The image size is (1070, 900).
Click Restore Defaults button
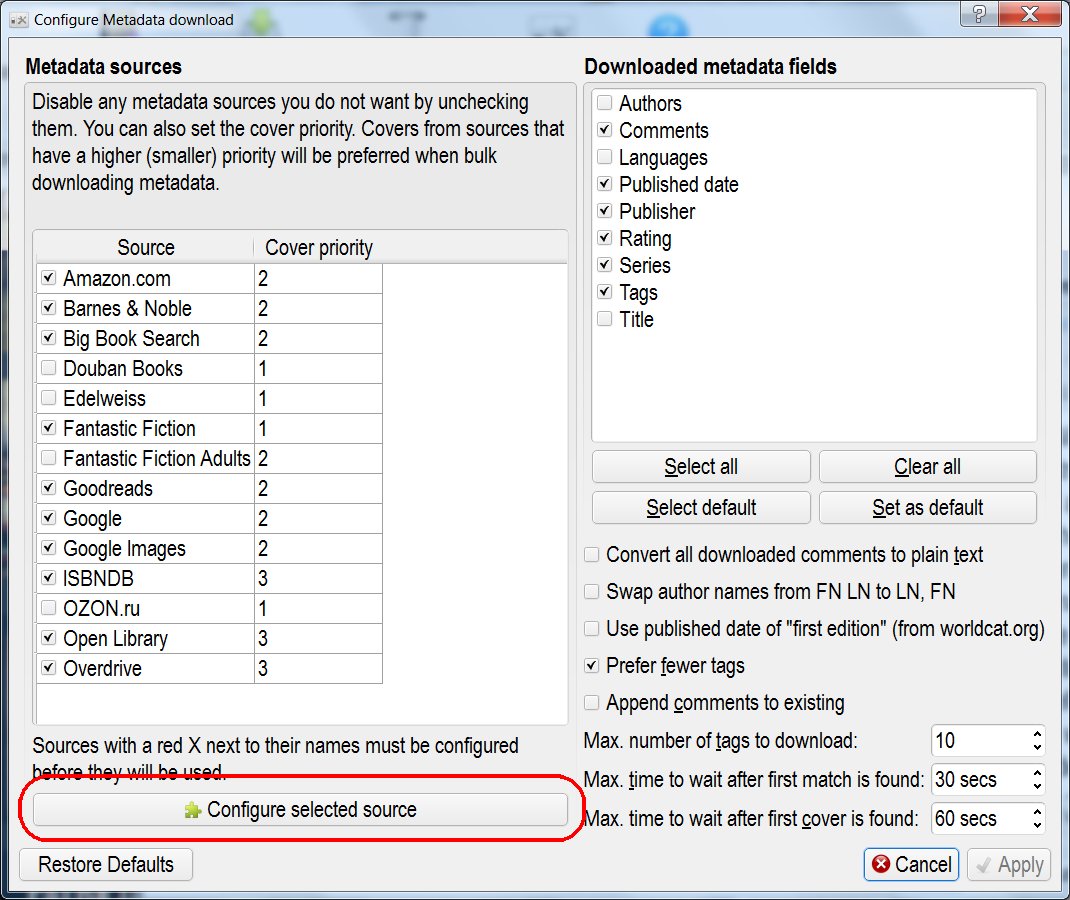point(106,865)
